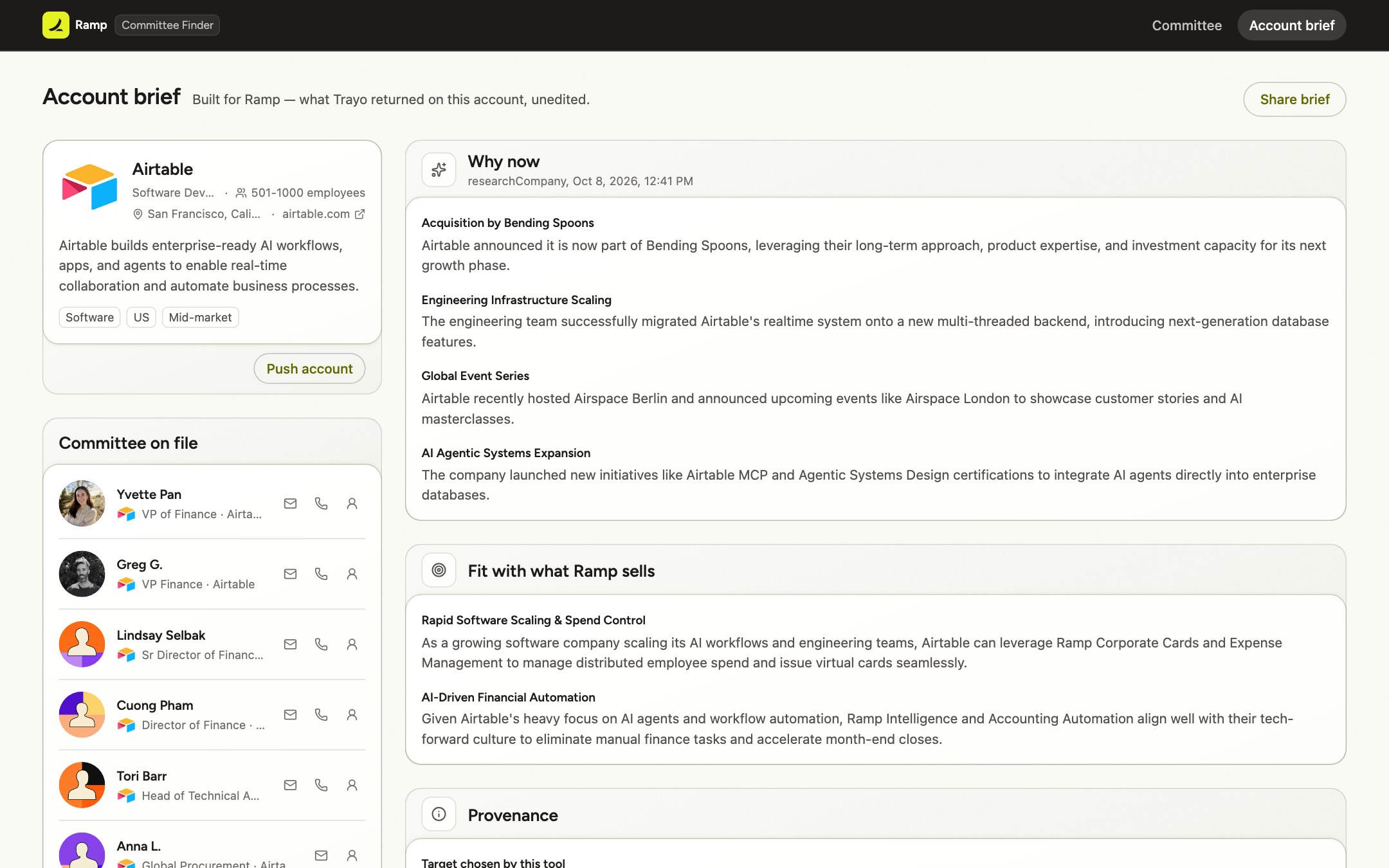Click the Provenance info icon
The height and width of the screenshot is (868, 1389).
click(439, 814)
